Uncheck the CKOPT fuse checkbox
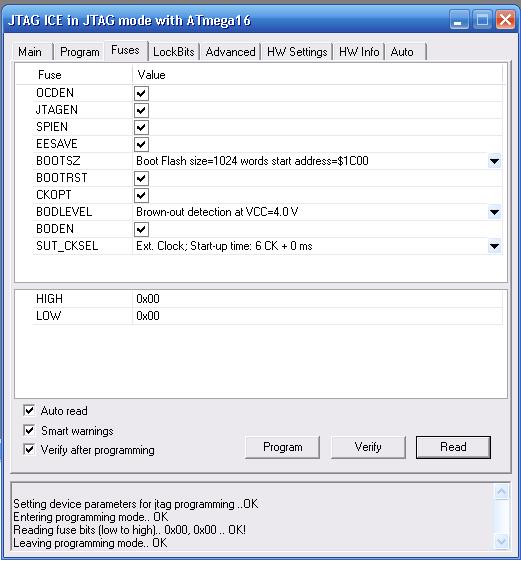 (141, 195)
